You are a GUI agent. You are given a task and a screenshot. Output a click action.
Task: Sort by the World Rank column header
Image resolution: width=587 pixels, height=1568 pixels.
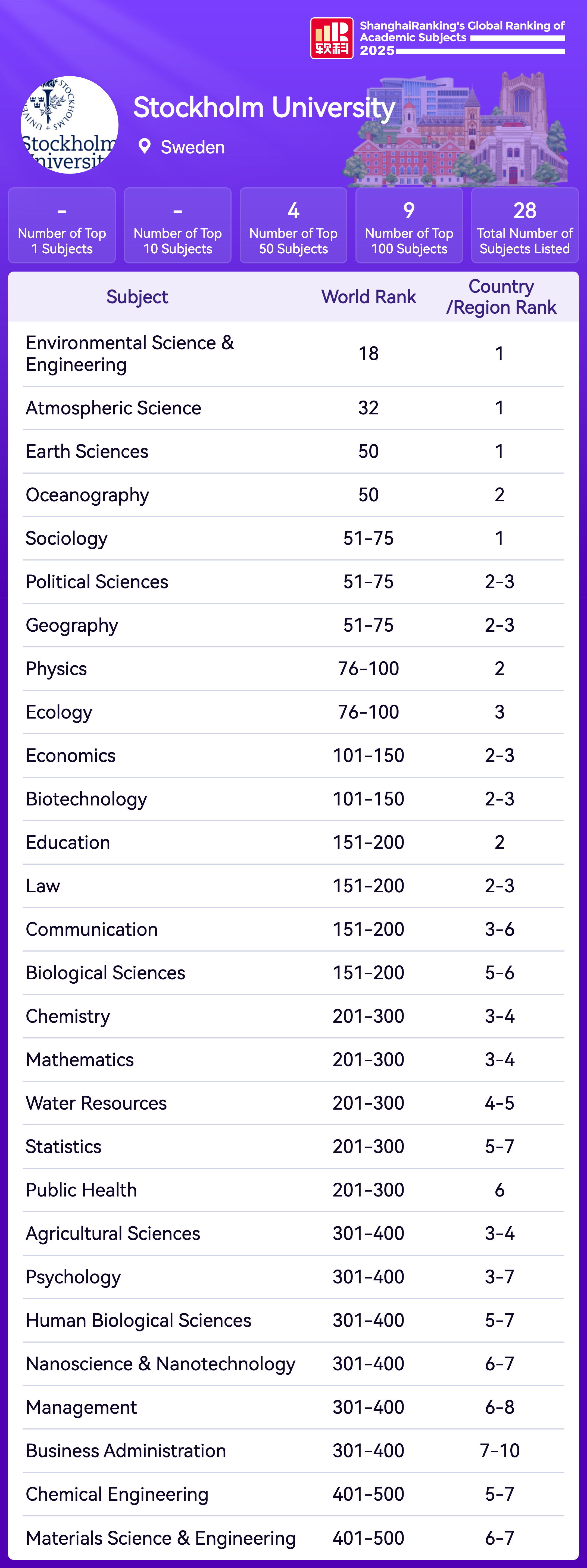tap(369, 297)
